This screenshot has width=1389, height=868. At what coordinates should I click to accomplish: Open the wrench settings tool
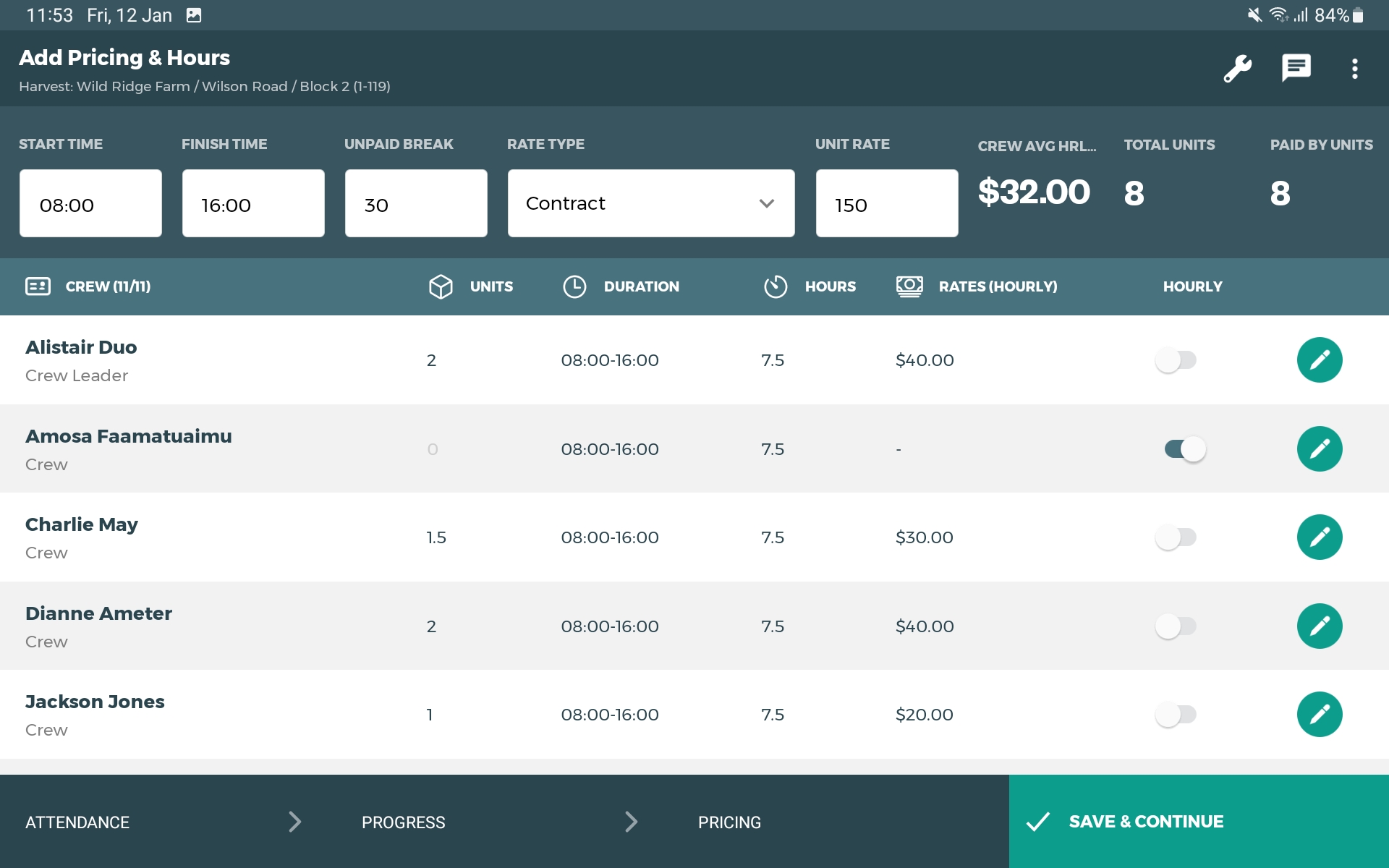1237,69
